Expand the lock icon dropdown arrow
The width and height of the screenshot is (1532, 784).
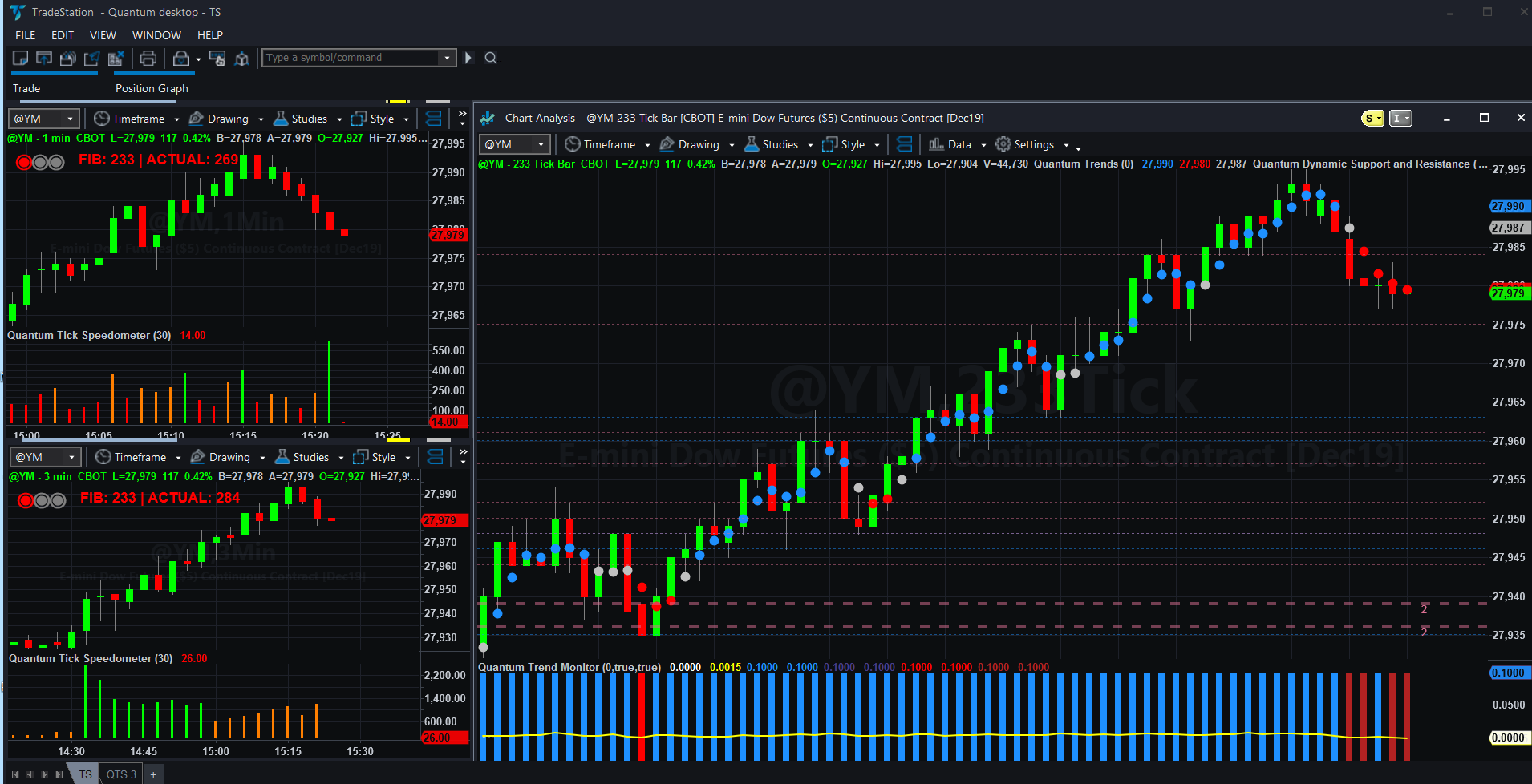point(198,59)
